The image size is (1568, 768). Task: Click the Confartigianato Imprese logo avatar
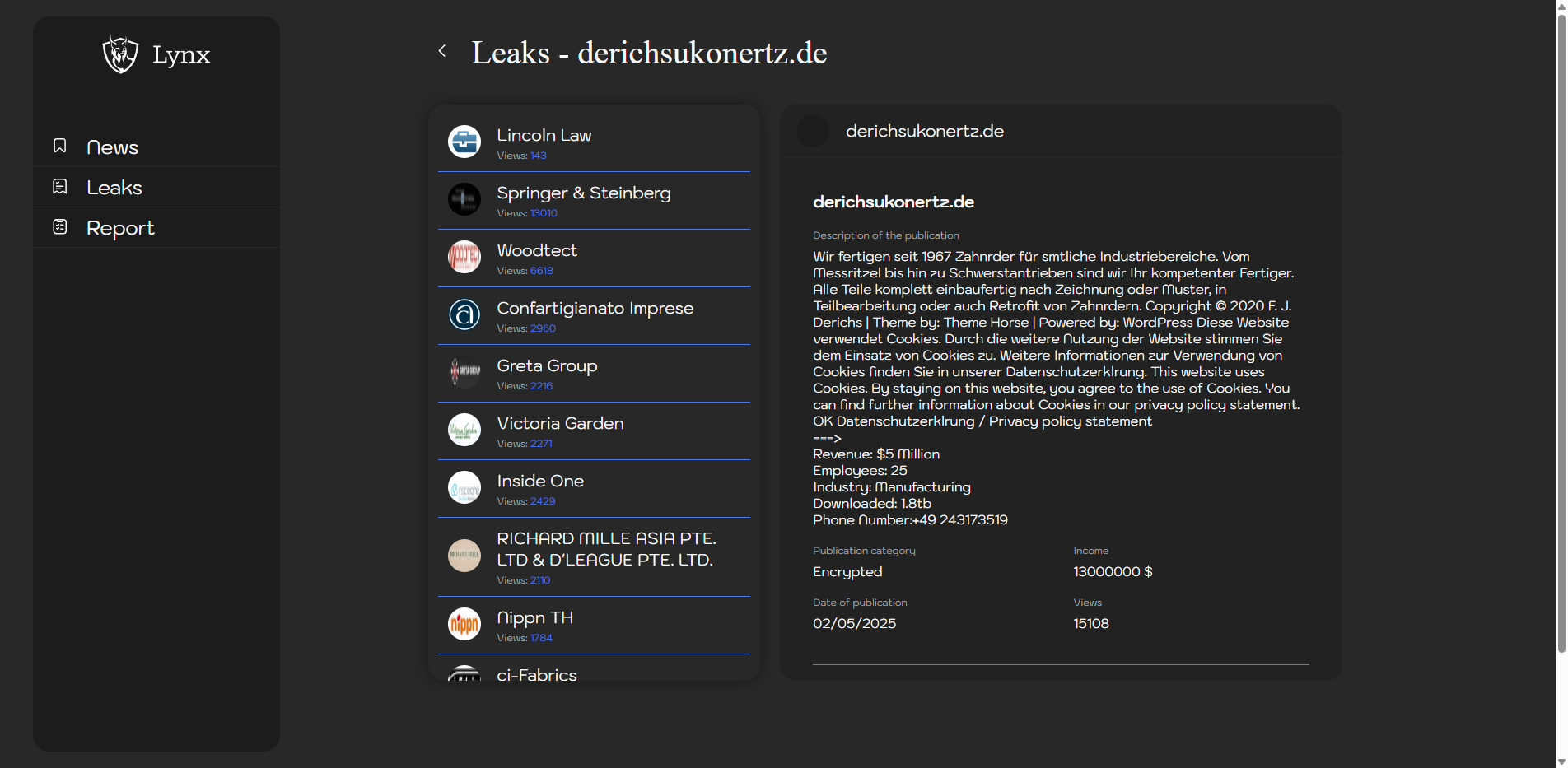click(464, 314)
